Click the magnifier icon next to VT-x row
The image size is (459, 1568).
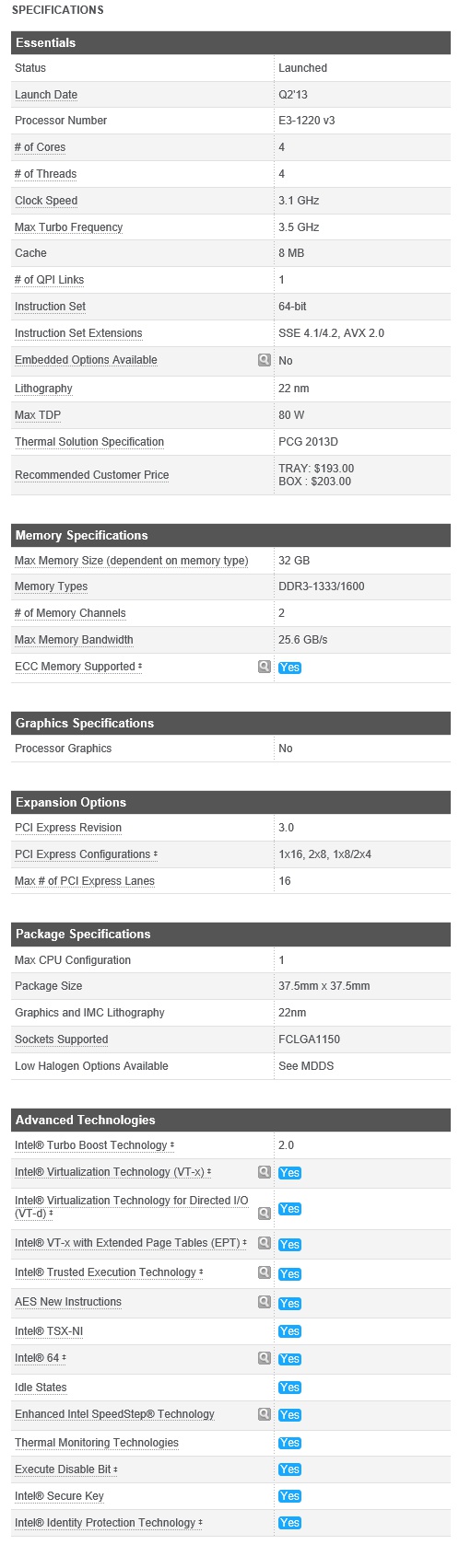(265, 1172)
